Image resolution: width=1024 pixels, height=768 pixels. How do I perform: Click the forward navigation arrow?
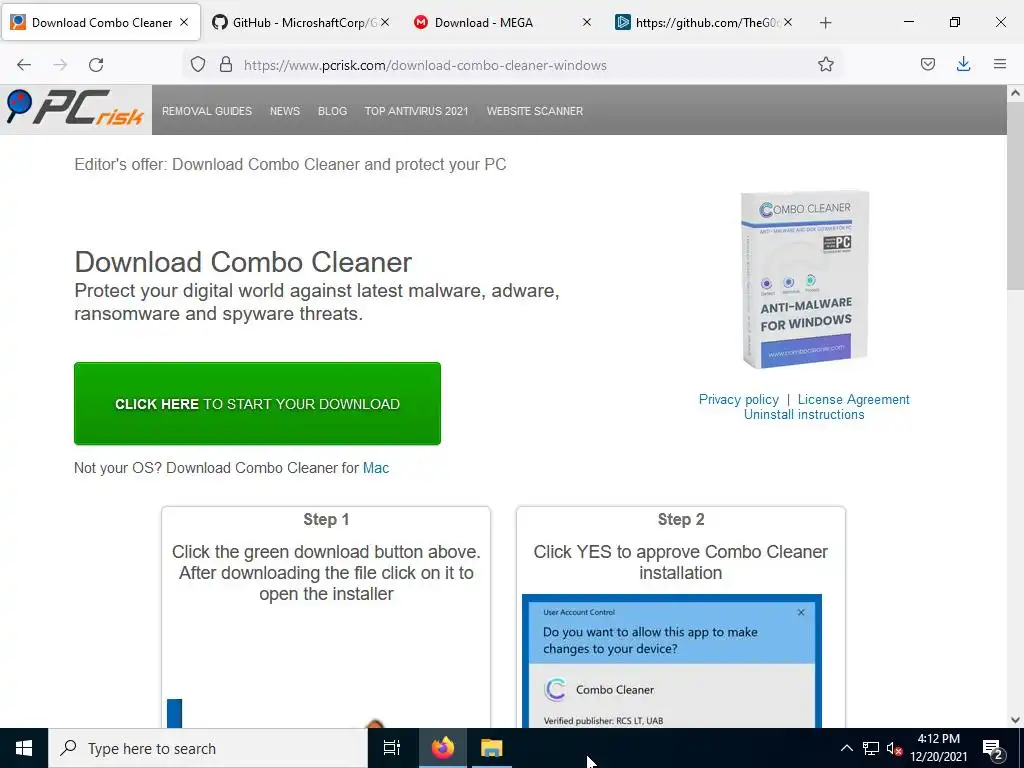(60, 65)
